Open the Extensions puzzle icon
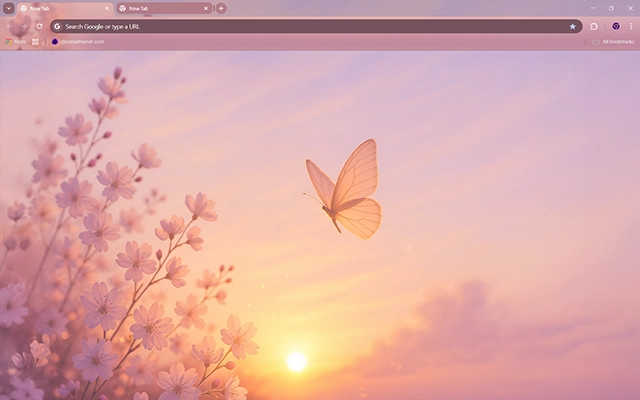This screenshot has height=400, width=640. [x=594, y=27]
